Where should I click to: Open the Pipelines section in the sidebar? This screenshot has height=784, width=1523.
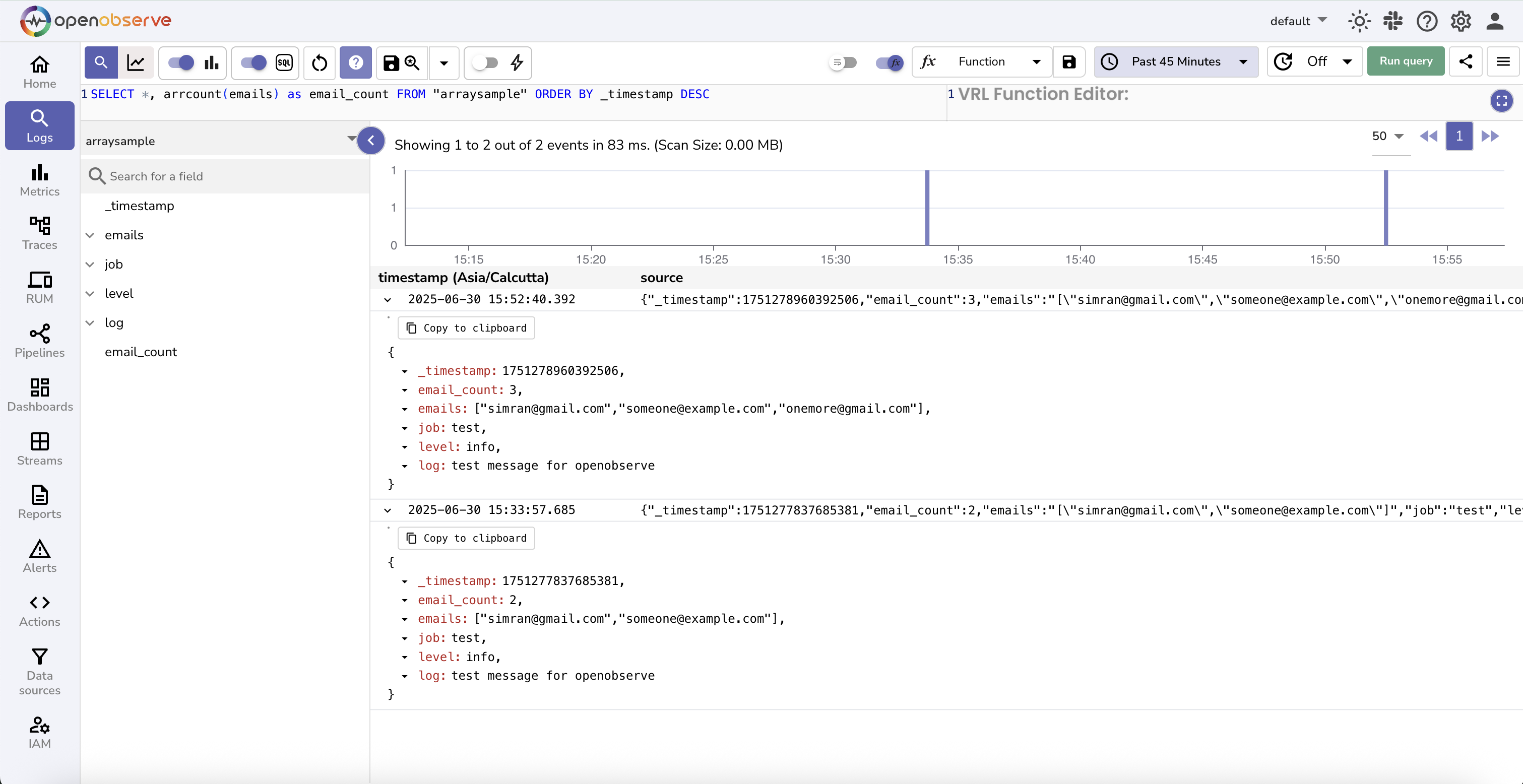40,341
